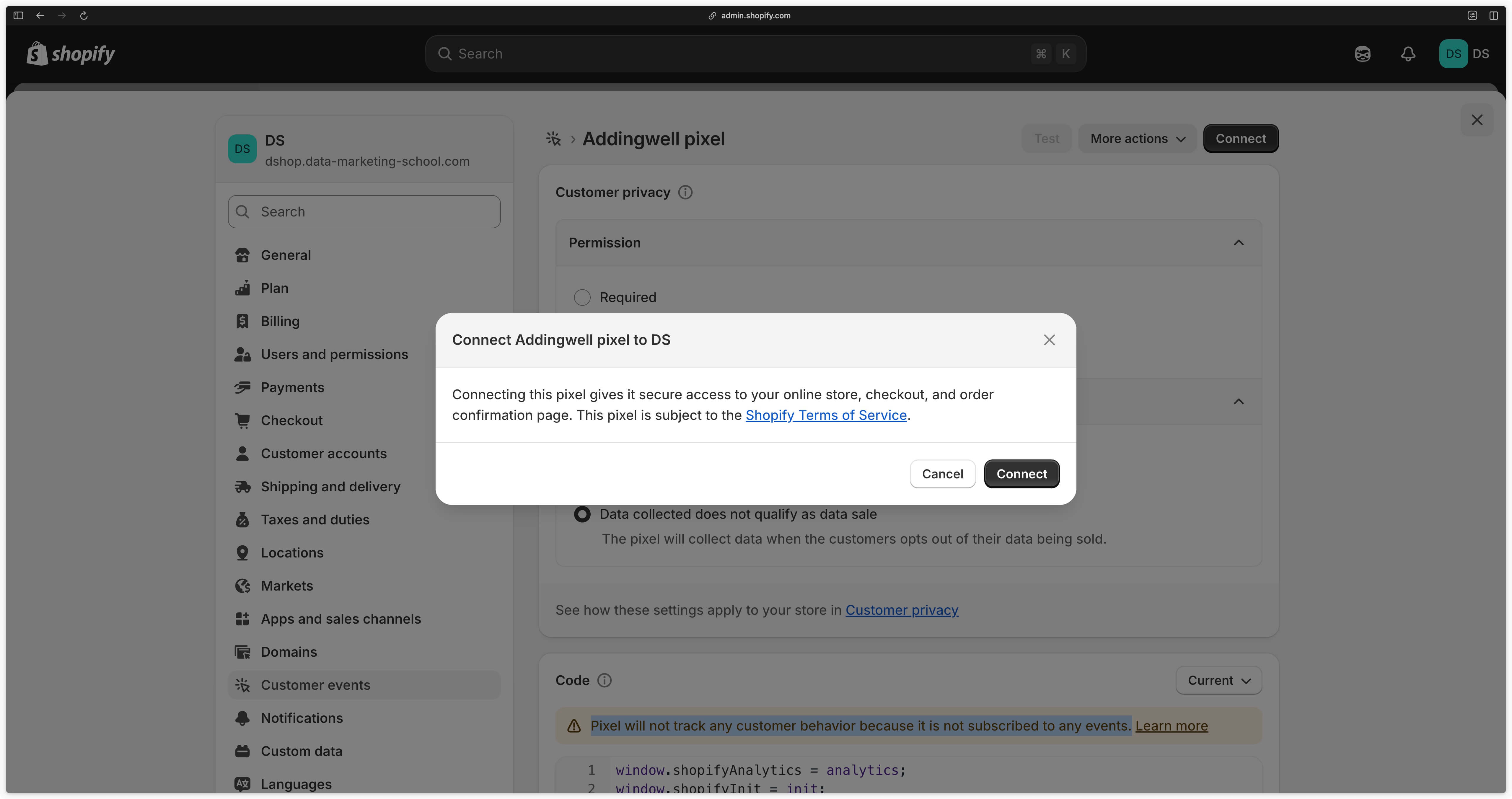
Task: Close the settings overlay
Action: 1477,120
